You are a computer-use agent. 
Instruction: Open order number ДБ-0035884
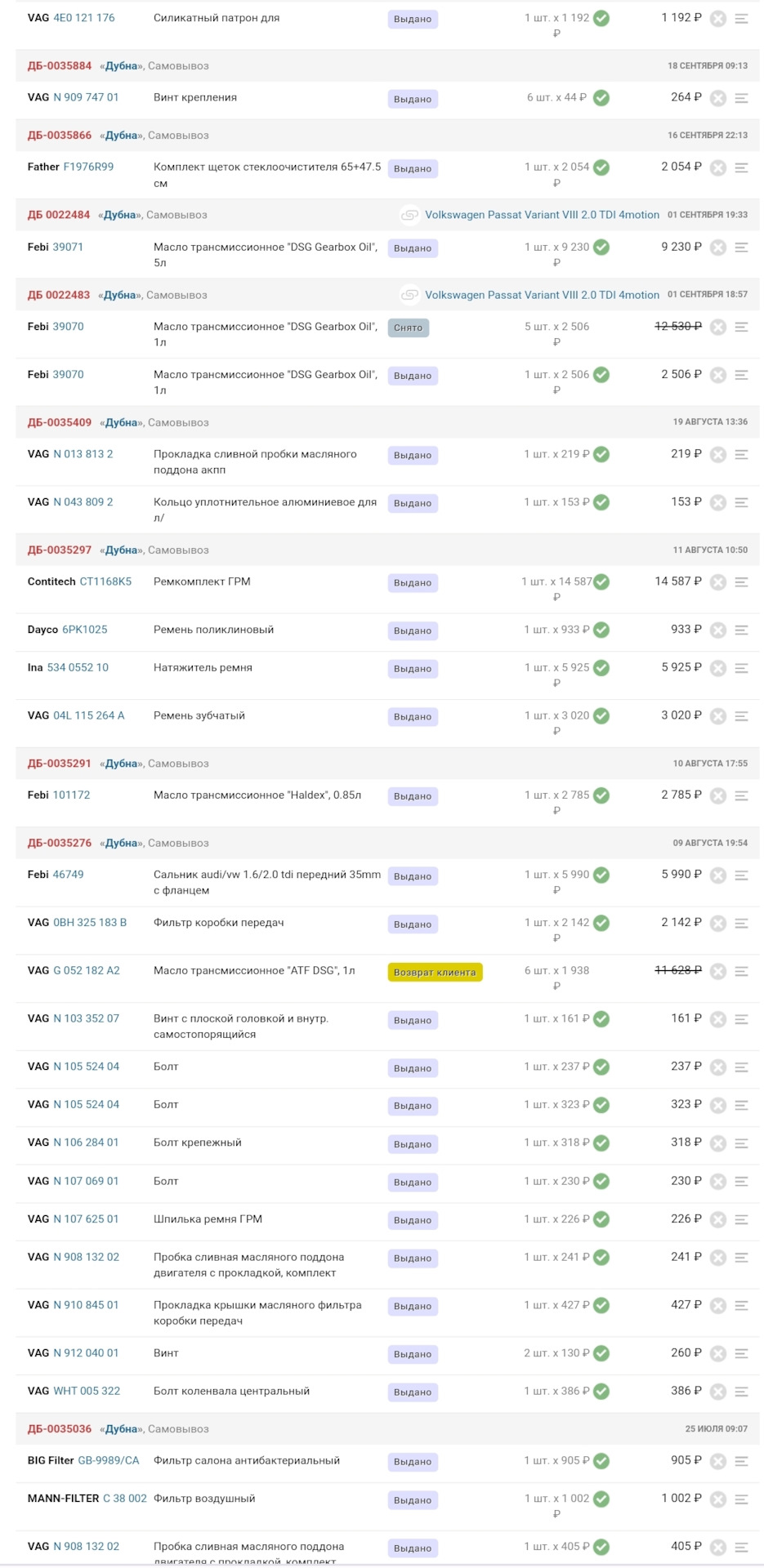point(60,66)
